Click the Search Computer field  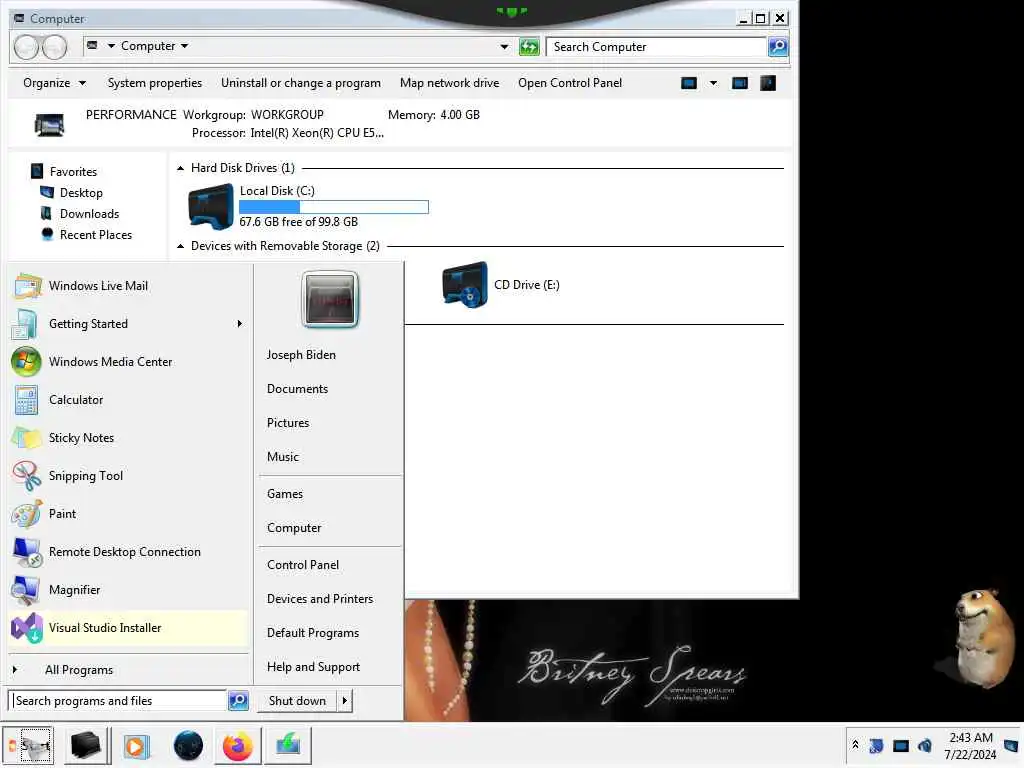click(656, 46)
